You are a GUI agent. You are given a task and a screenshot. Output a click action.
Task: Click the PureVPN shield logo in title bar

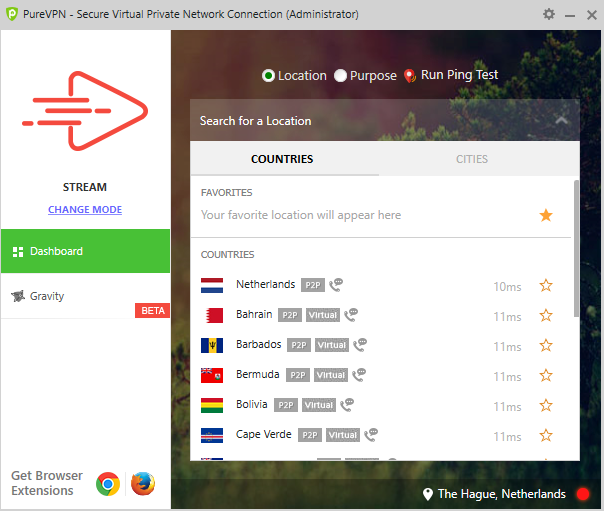point(12,15)
